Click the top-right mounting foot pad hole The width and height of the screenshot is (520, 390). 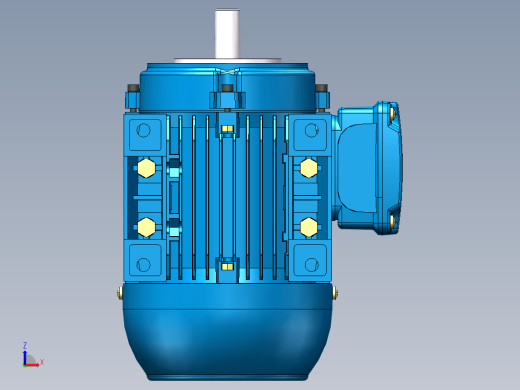pos(311,130)
